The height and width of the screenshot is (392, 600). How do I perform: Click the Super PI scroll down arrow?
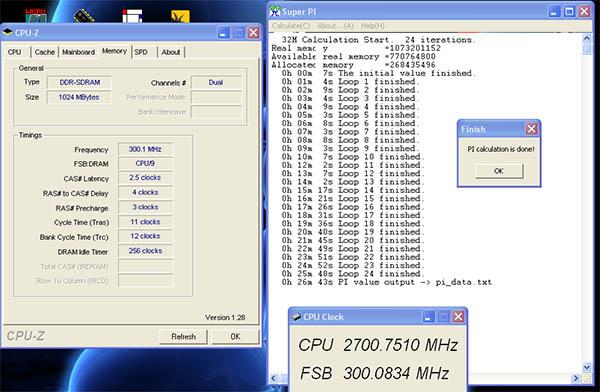pos(587,368)
